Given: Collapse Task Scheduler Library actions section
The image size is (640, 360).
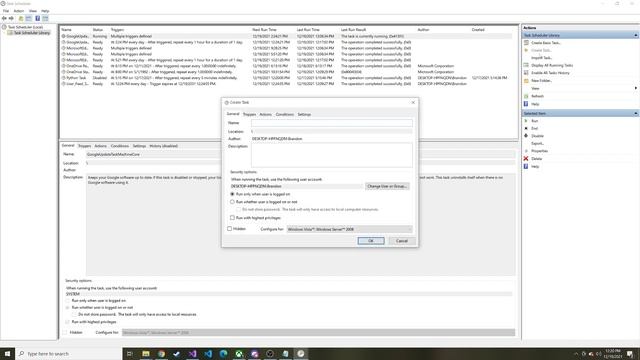Looking at the screenshot, I should tap(636, 36).
